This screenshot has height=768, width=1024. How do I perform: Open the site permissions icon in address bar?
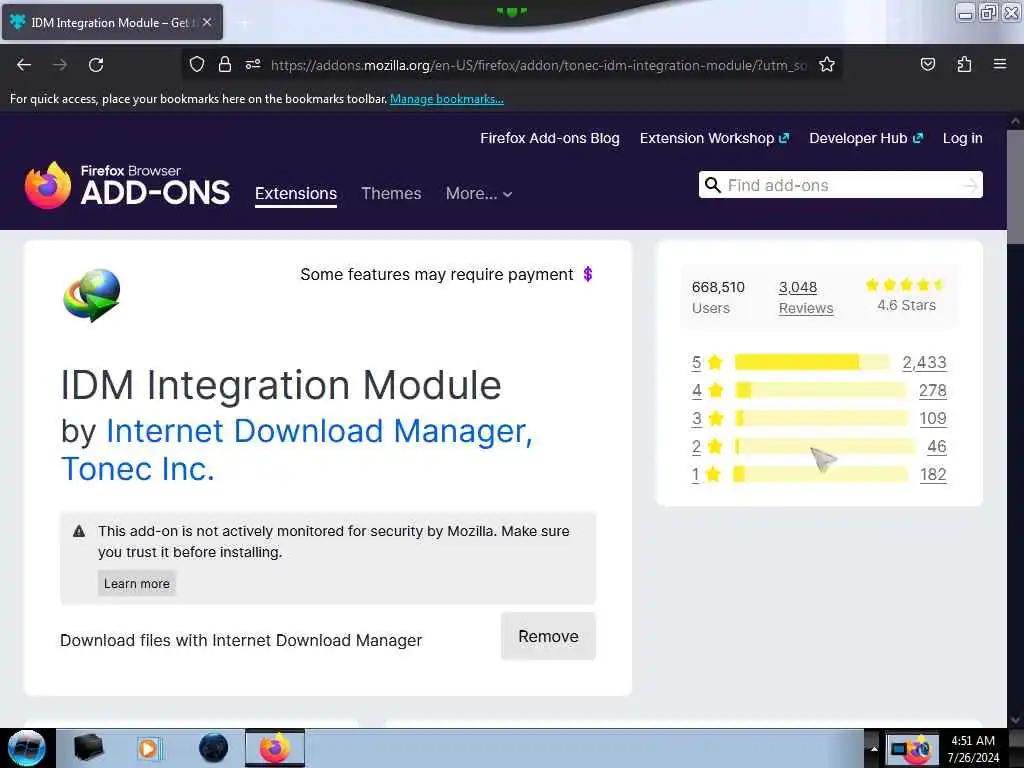click(253, 64)
